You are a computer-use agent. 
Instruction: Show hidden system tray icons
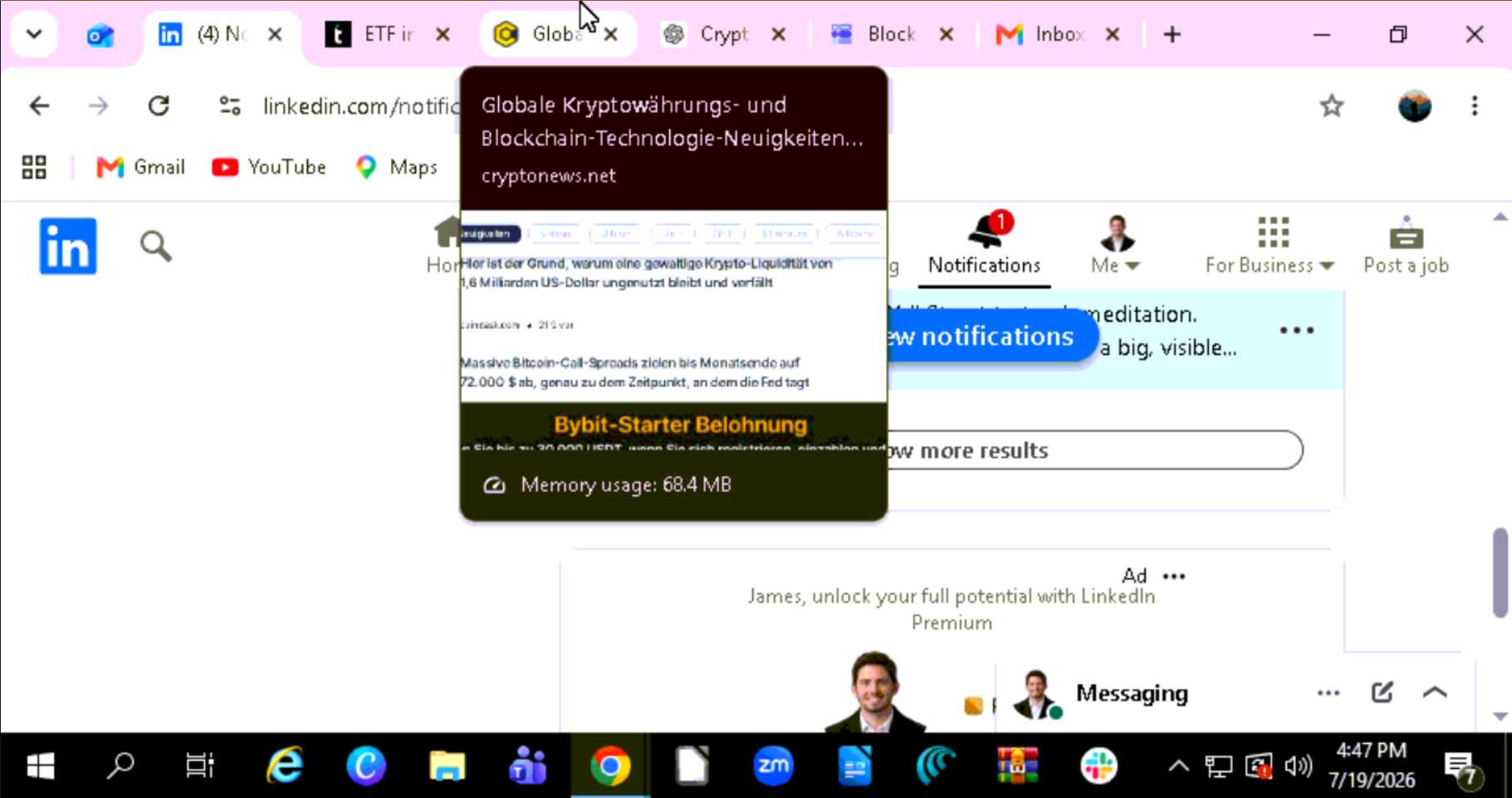pos(1178,766)
